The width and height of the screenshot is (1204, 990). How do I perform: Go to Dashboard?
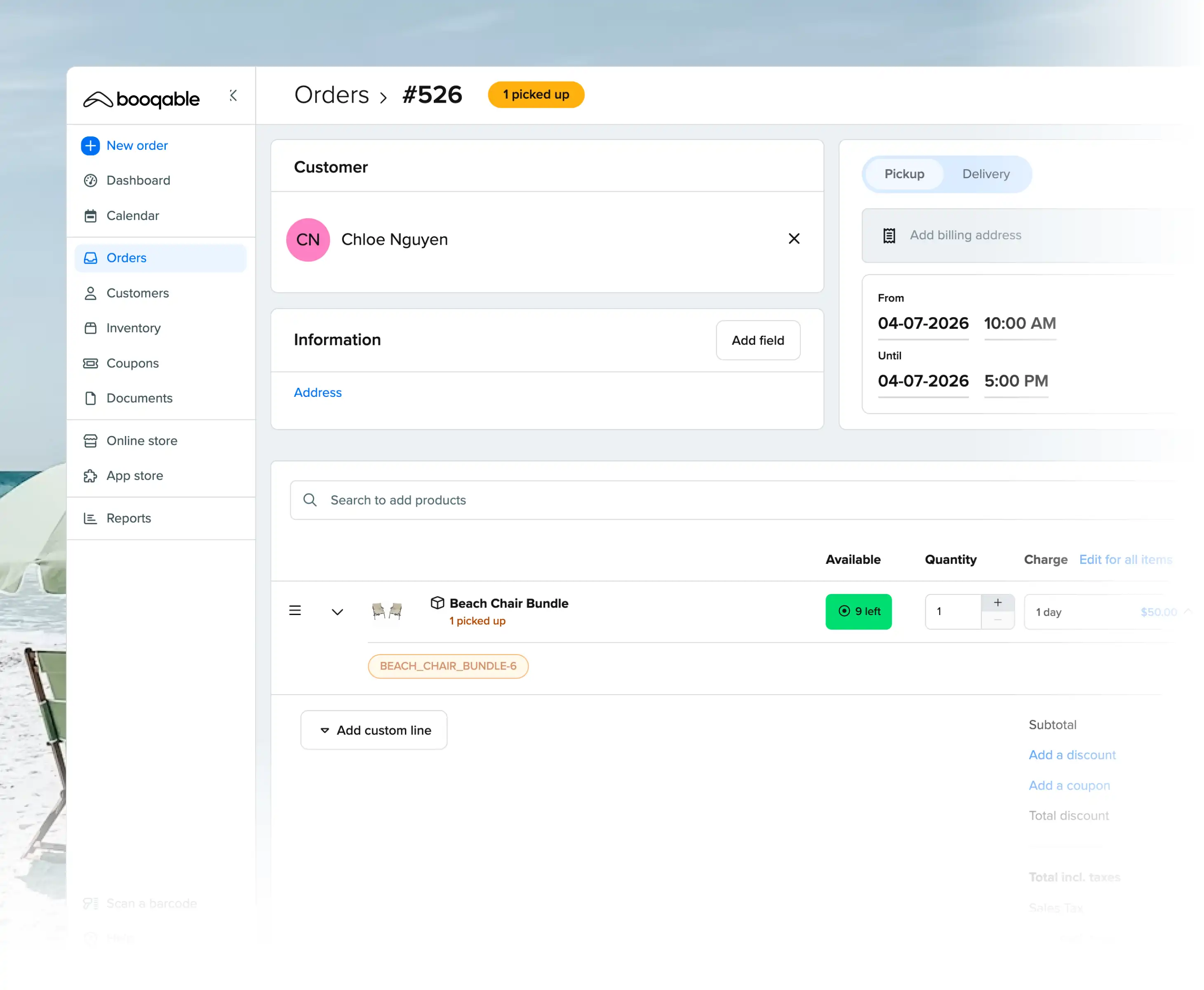click(138, 181)
